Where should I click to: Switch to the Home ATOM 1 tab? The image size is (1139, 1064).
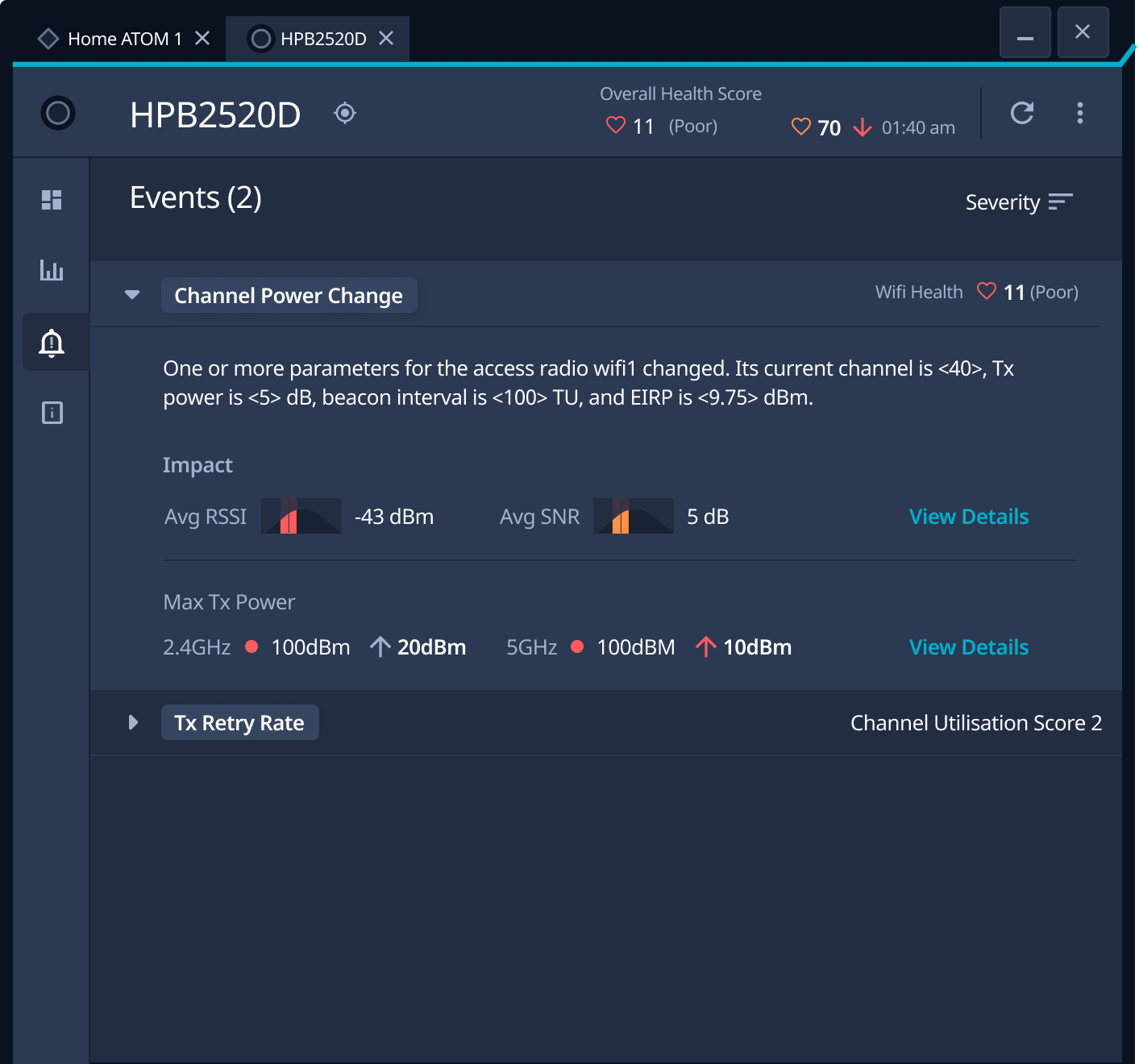[x=111, y=39]
